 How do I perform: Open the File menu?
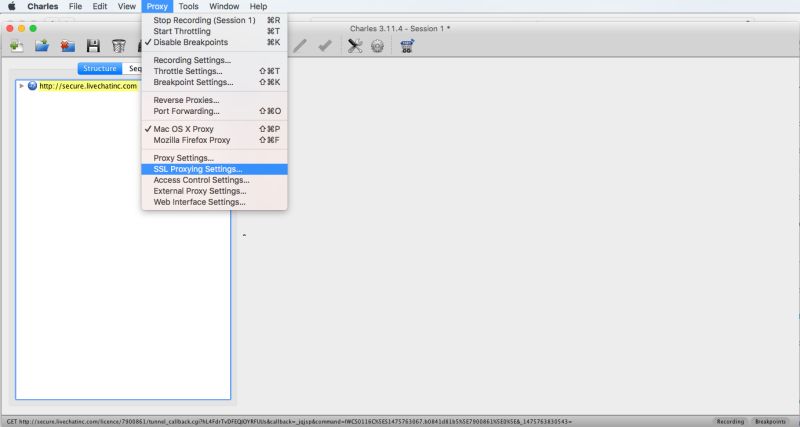76,6
